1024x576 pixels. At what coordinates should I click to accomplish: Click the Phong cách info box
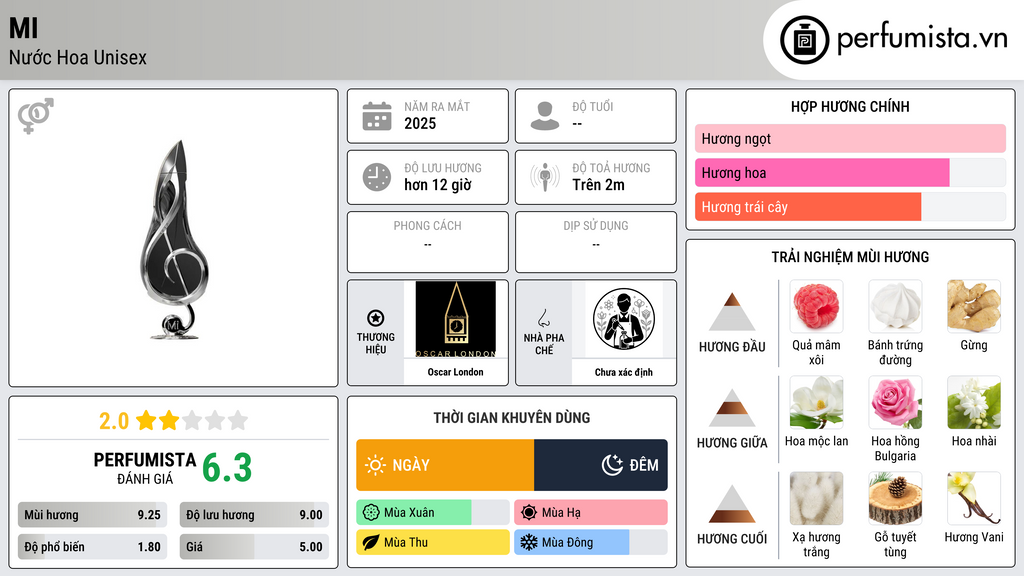point(428,242)
